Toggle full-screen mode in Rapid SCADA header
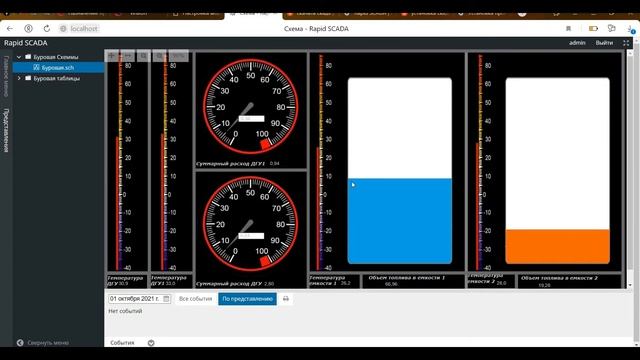640x360 pixels. 626,43
